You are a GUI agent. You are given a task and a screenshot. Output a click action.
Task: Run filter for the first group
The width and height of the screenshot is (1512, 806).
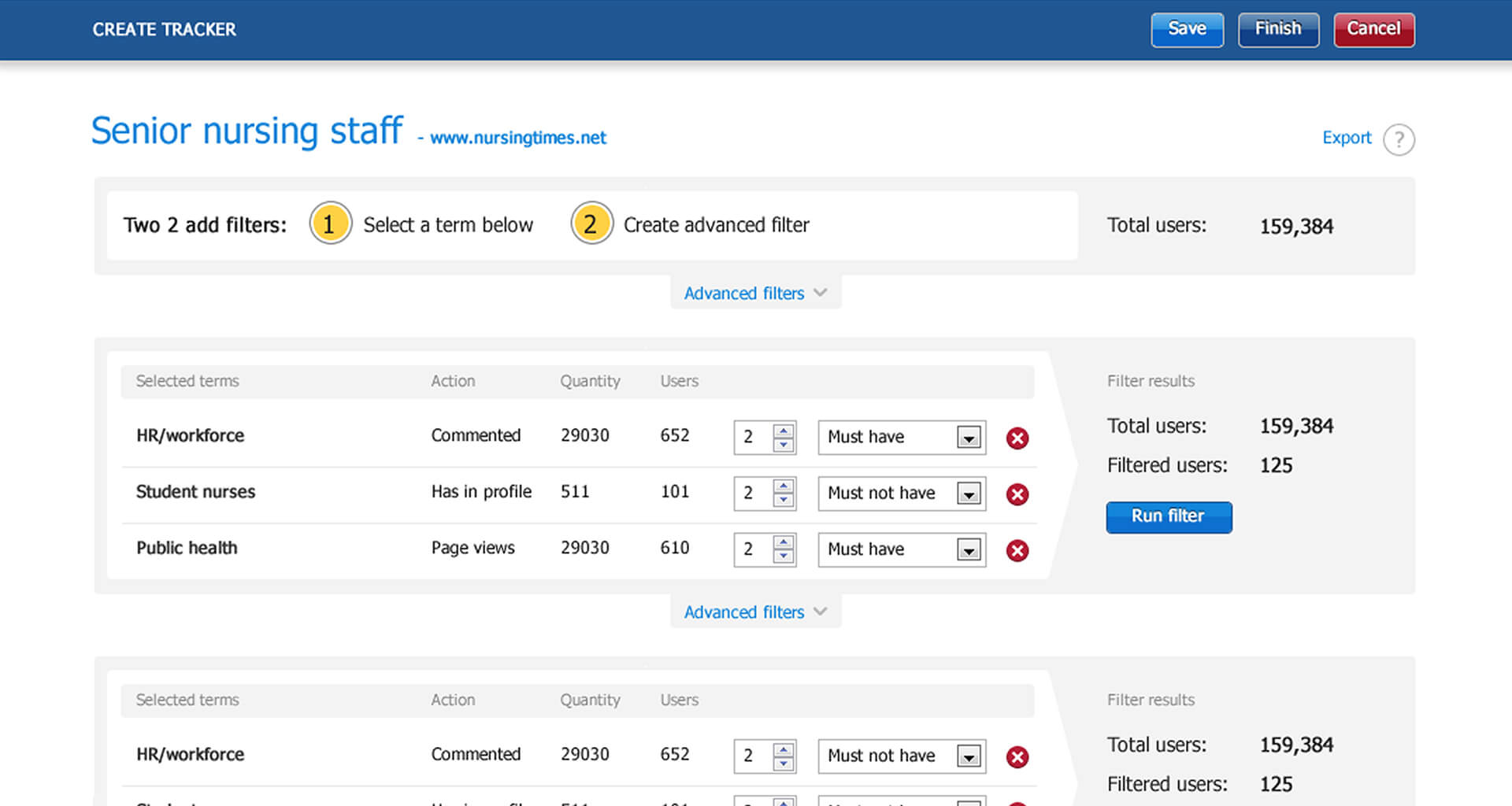point(1168,516)
